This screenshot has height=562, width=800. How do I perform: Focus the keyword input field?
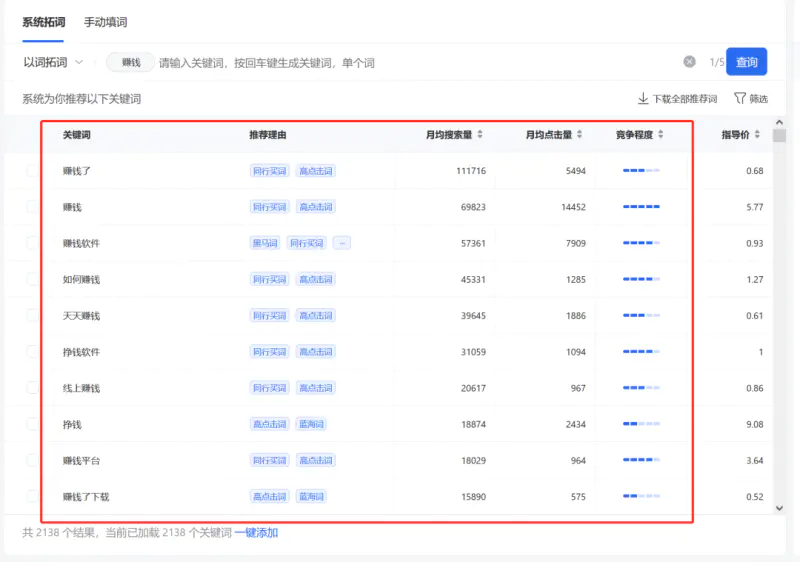400,62
